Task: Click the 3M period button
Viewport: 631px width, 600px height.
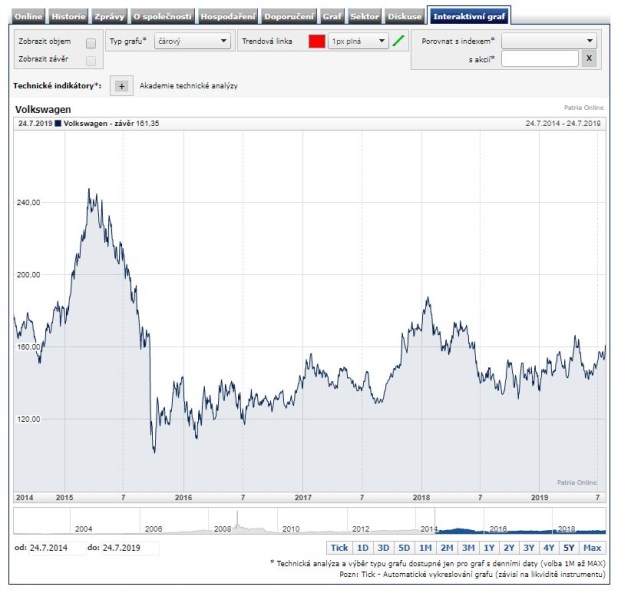Action: click(x=467, y=548)
